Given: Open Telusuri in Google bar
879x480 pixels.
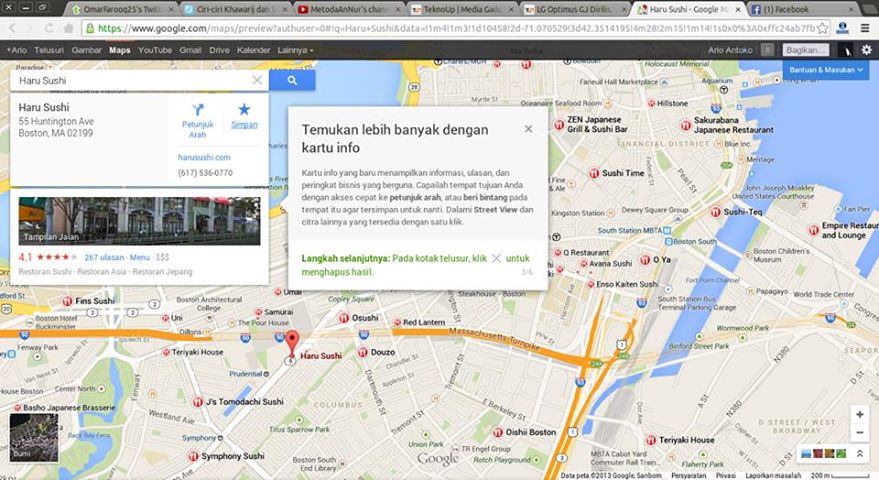Looking at the screenshot, I should click(x=49, y=50).
